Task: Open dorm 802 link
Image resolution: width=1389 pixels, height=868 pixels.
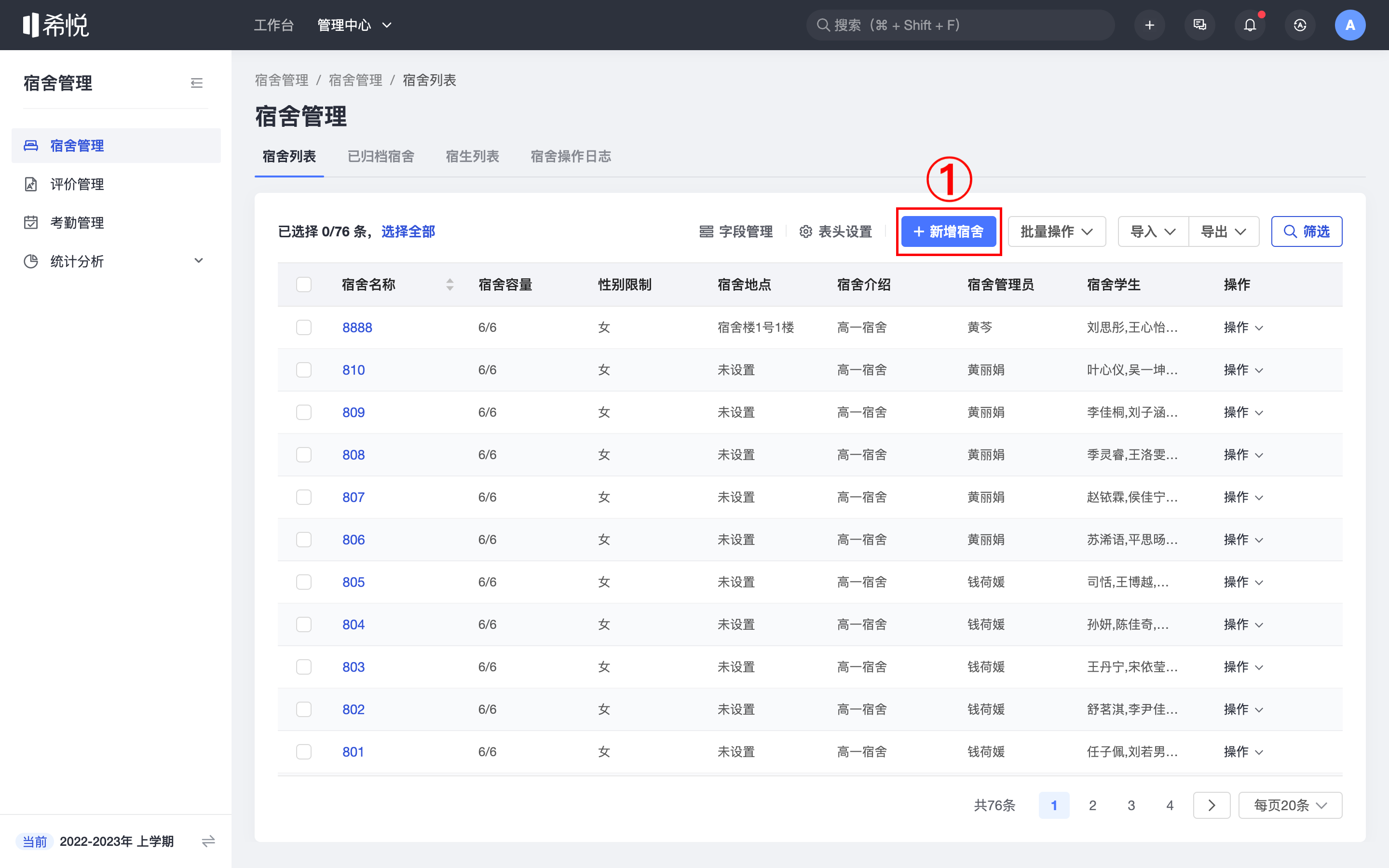Action: (x=354, y=709)
